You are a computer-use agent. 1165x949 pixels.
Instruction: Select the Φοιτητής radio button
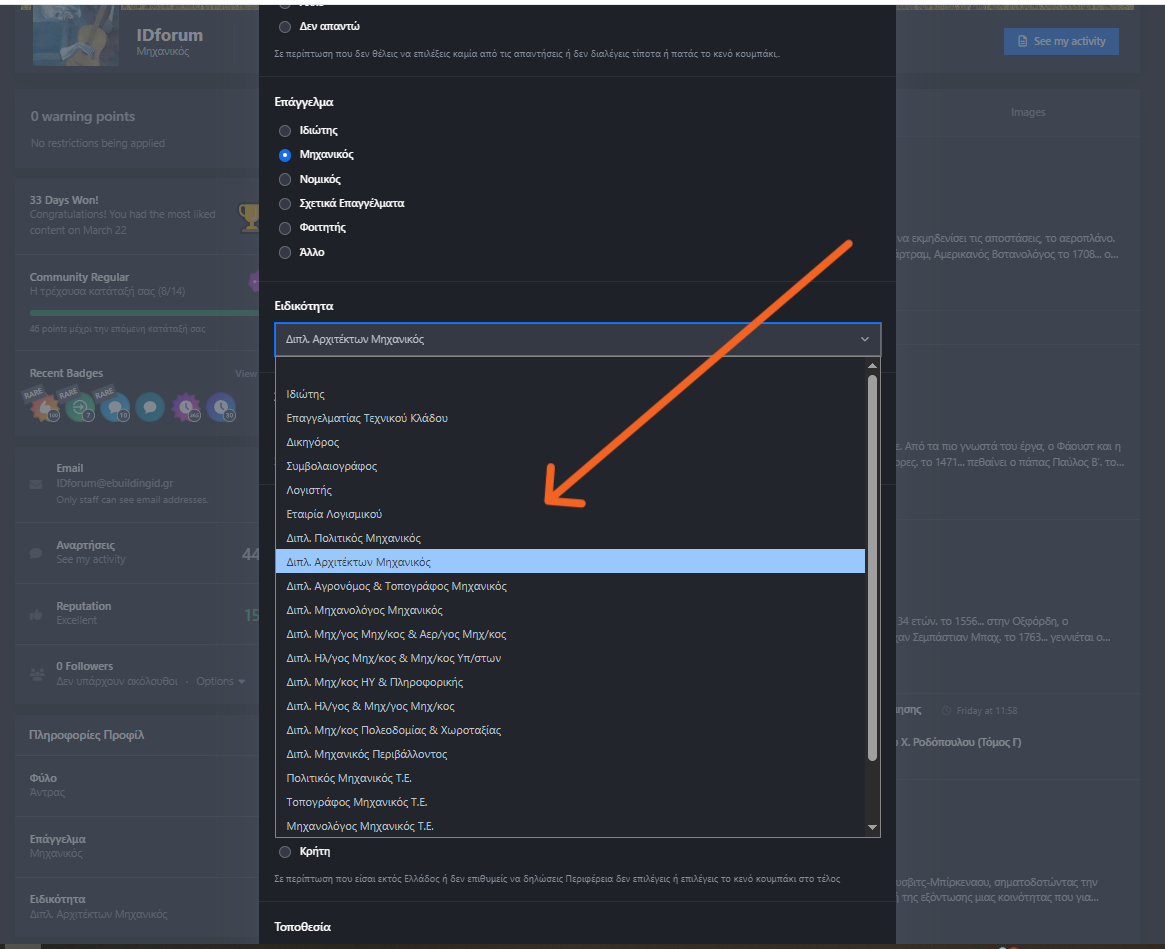coord(285,228)
